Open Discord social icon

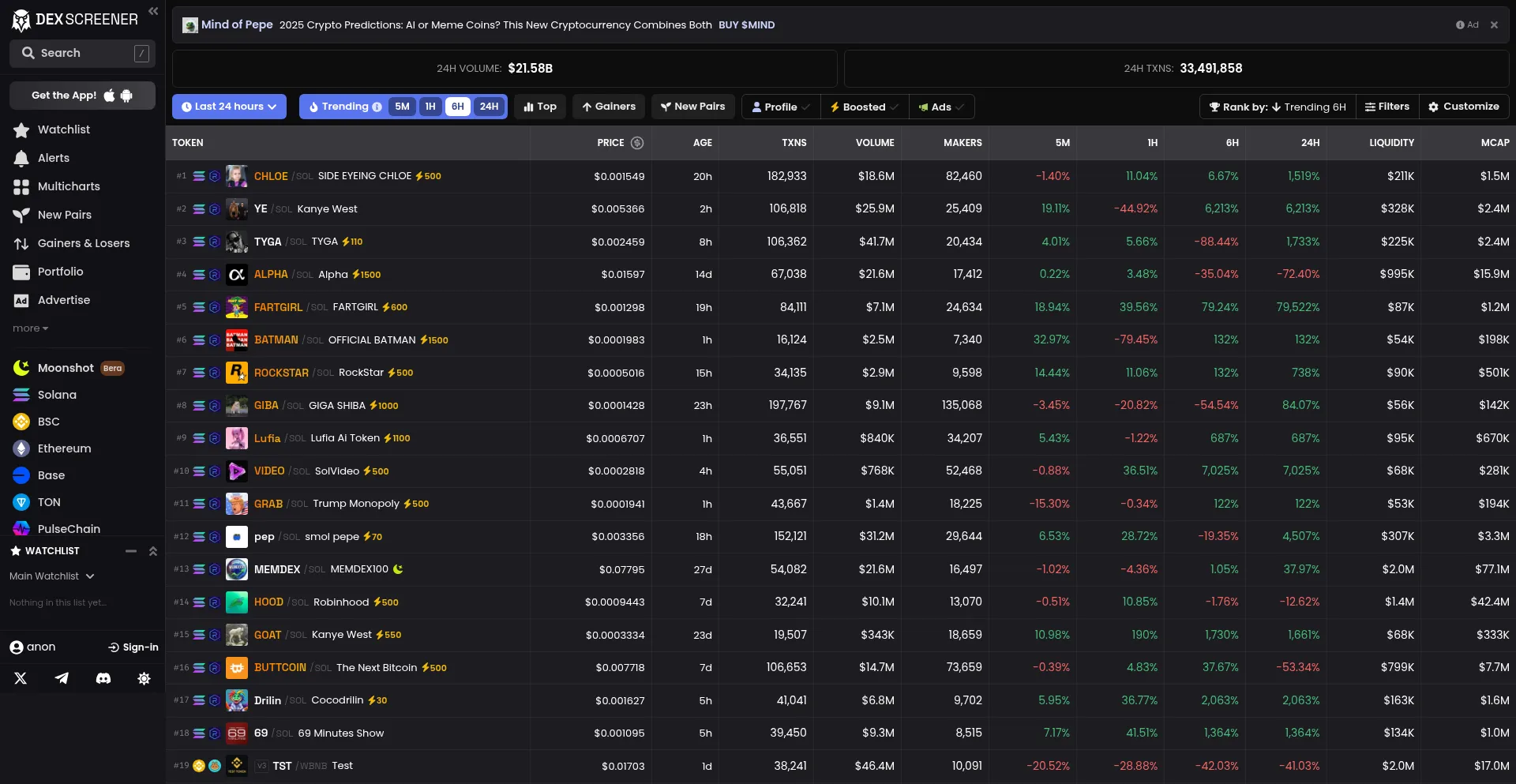coord(103,678)
